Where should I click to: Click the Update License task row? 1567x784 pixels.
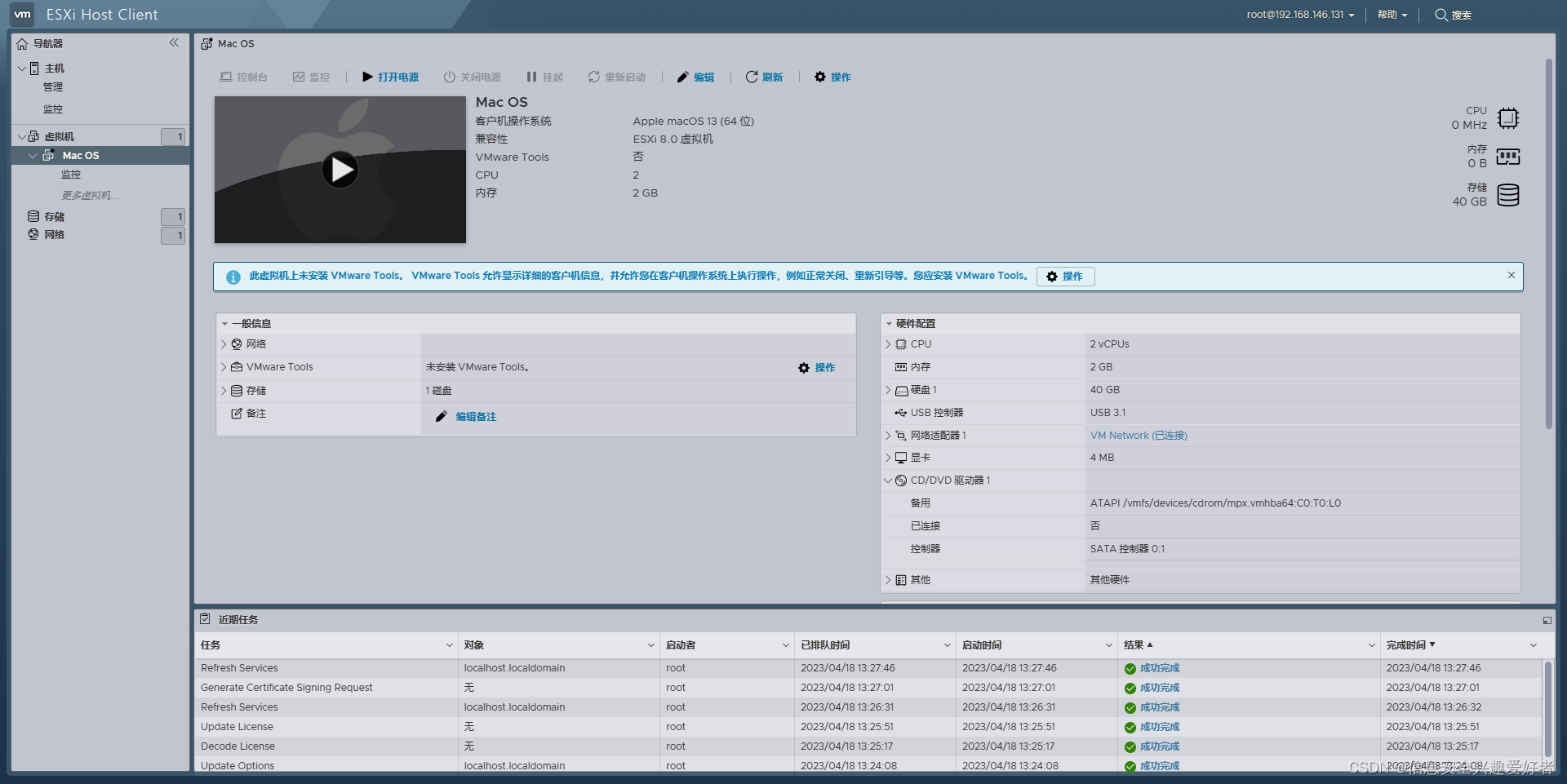(868, 727)
